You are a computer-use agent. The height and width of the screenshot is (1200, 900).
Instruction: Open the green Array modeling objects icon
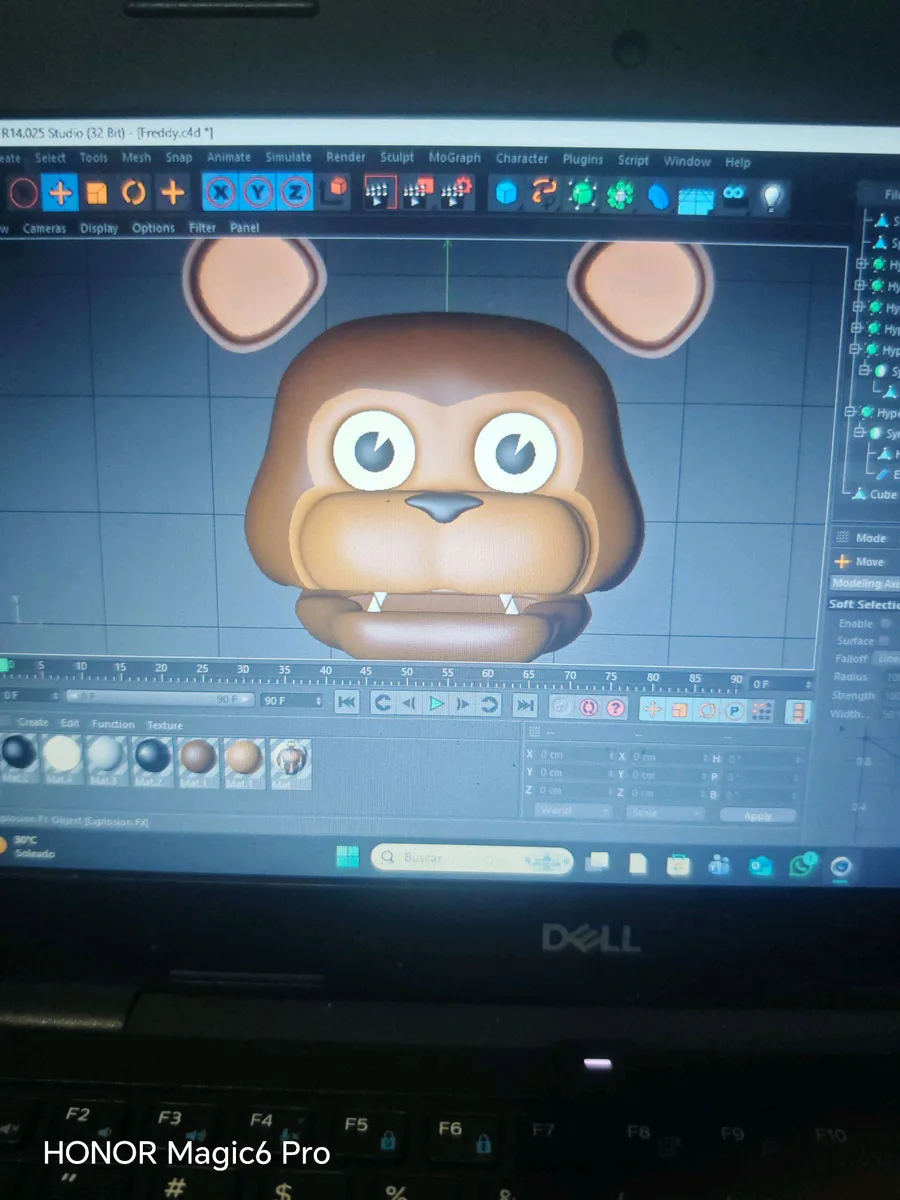[621, 195]
